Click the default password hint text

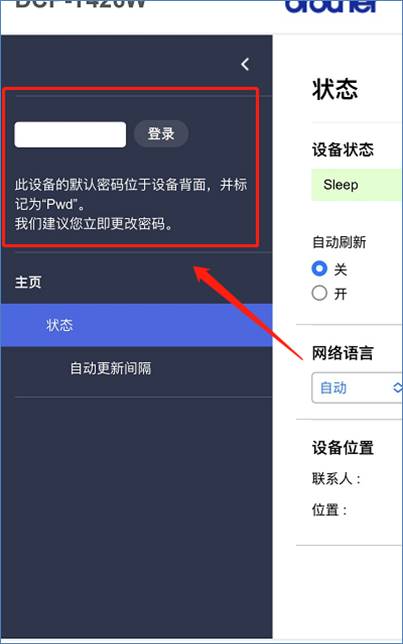click(131, 204)
